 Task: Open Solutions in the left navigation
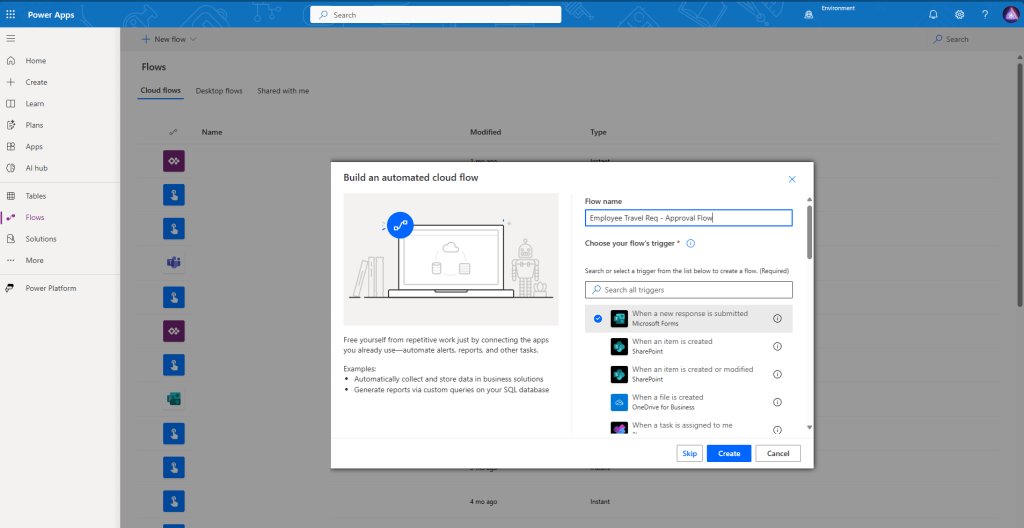click(41, 239)
